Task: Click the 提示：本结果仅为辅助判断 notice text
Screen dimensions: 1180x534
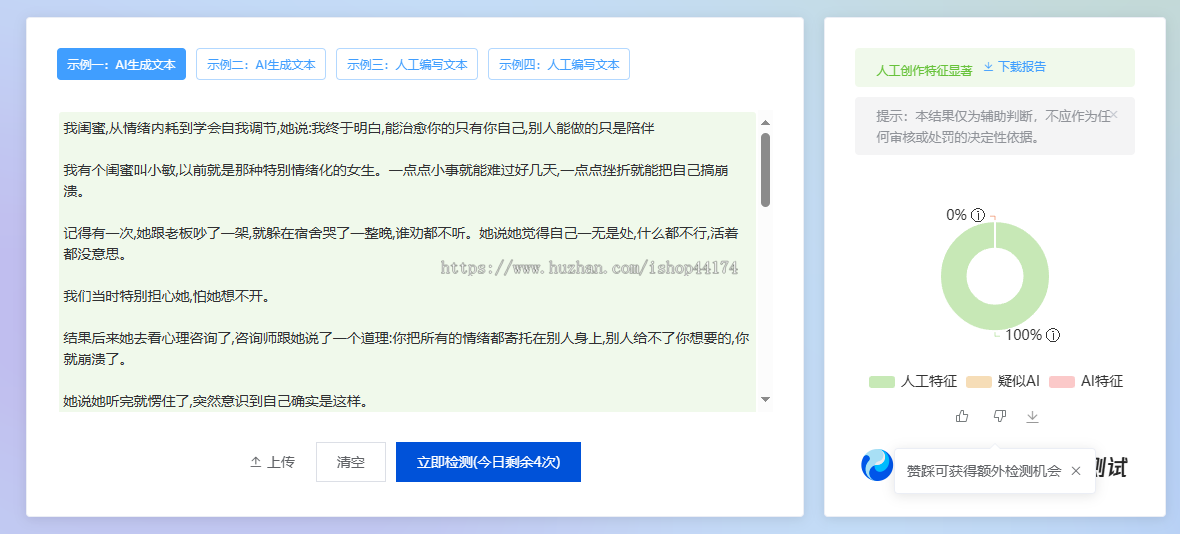Action: pyautogui.click(x=993, y=126)
